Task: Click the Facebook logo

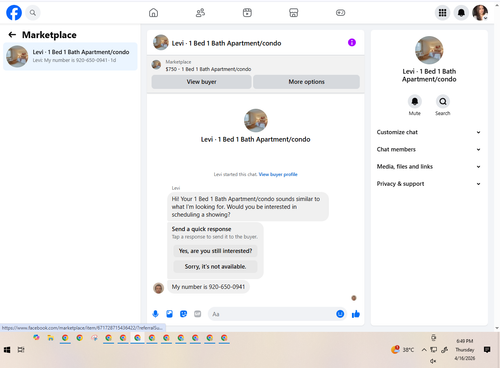Action: pyautogui.click(x=14, y=13)
